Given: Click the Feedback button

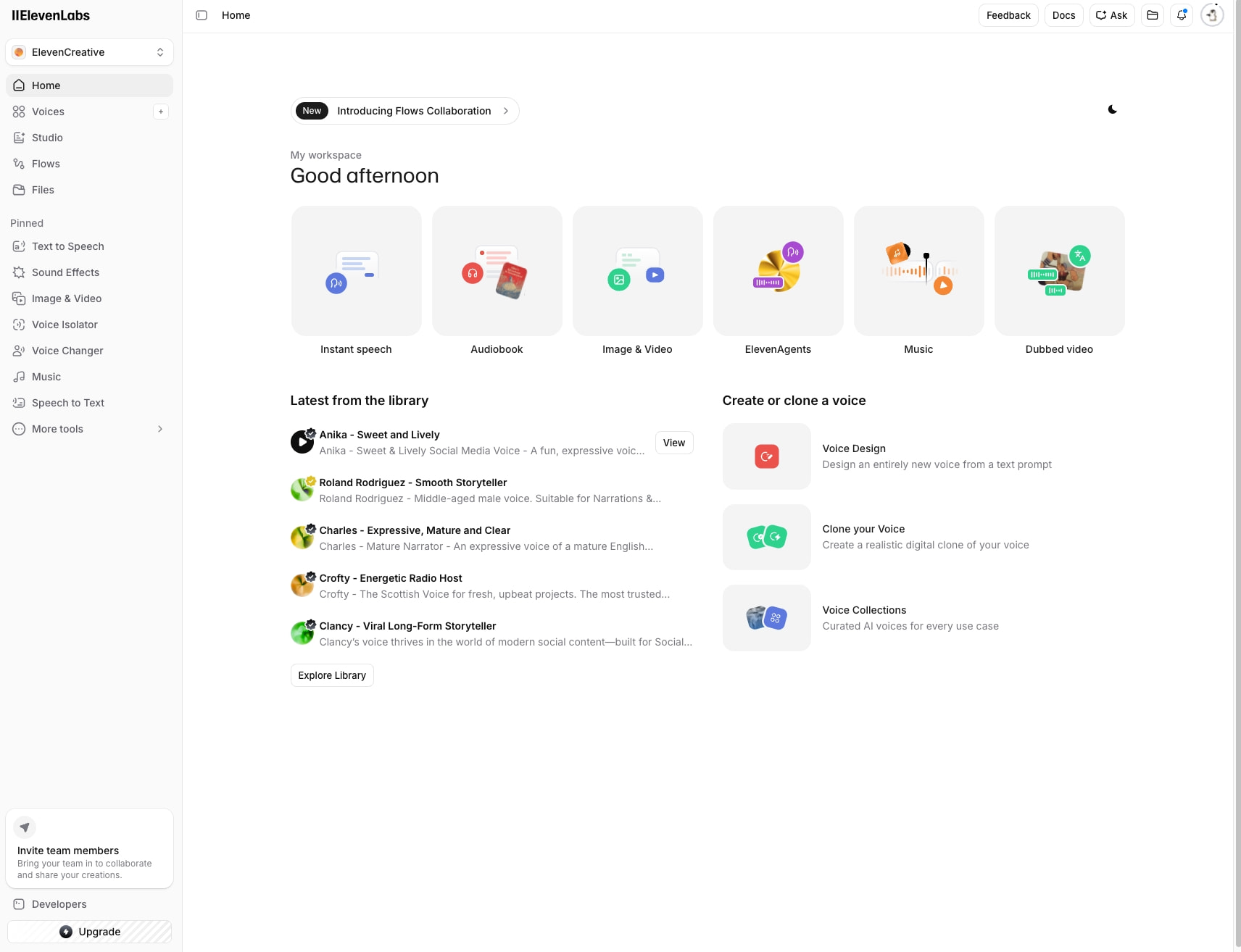Looking at the screenshot, I should click(1008, 15).
